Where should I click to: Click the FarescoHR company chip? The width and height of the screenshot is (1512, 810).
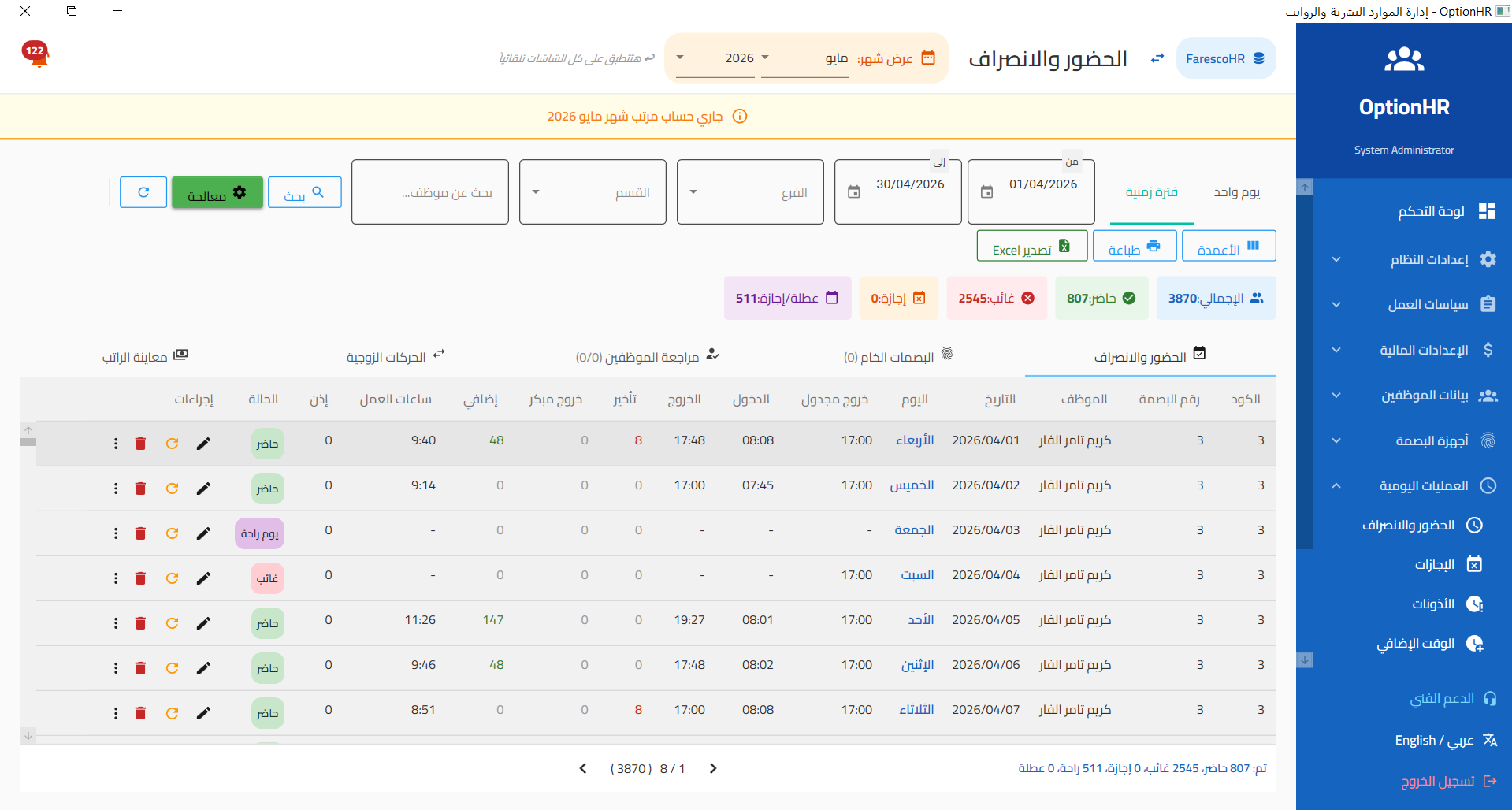[1225, 58]
